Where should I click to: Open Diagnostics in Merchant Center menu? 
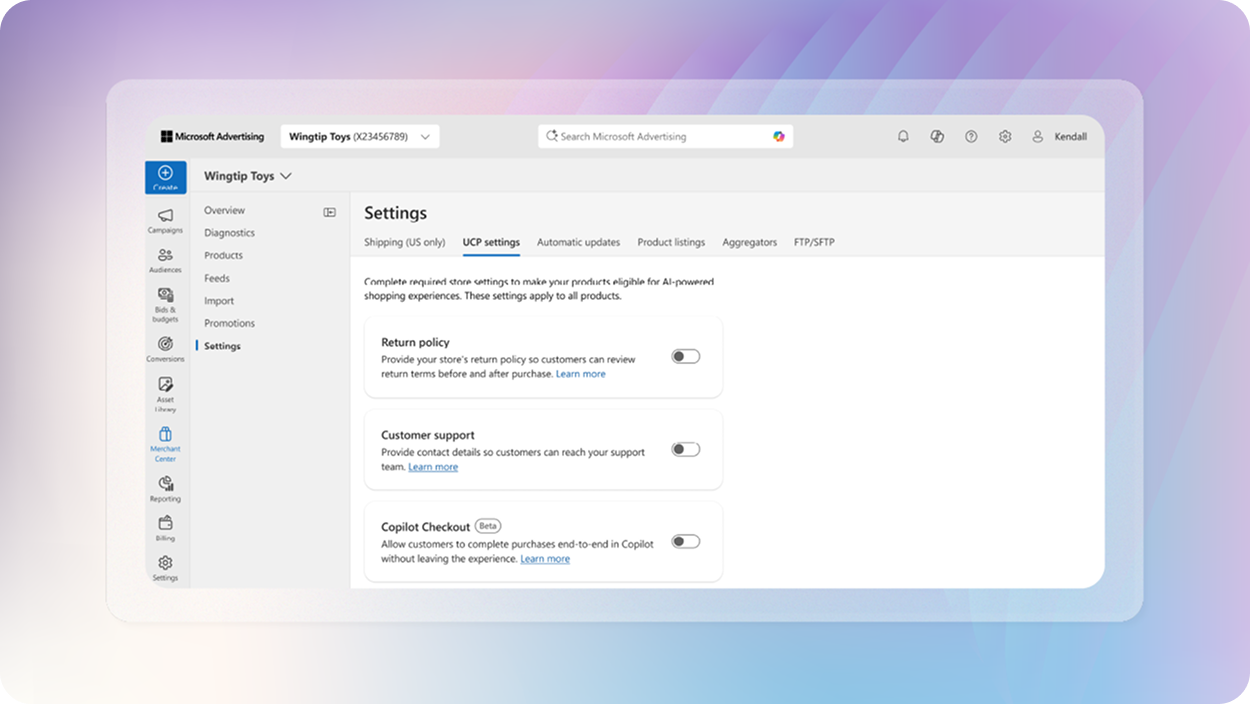click(229, 233)
